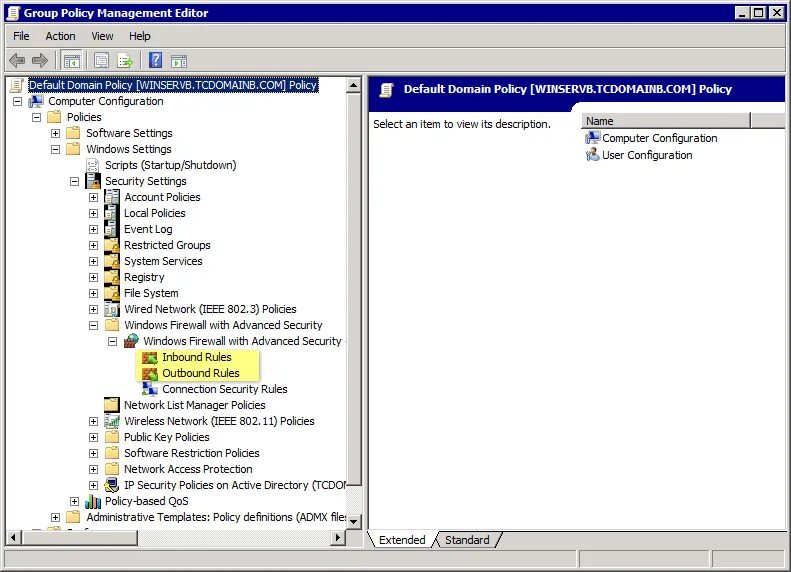Select Outbound Rules in tree
Viewport: 791px width, 572px height.
click(201, 374)
